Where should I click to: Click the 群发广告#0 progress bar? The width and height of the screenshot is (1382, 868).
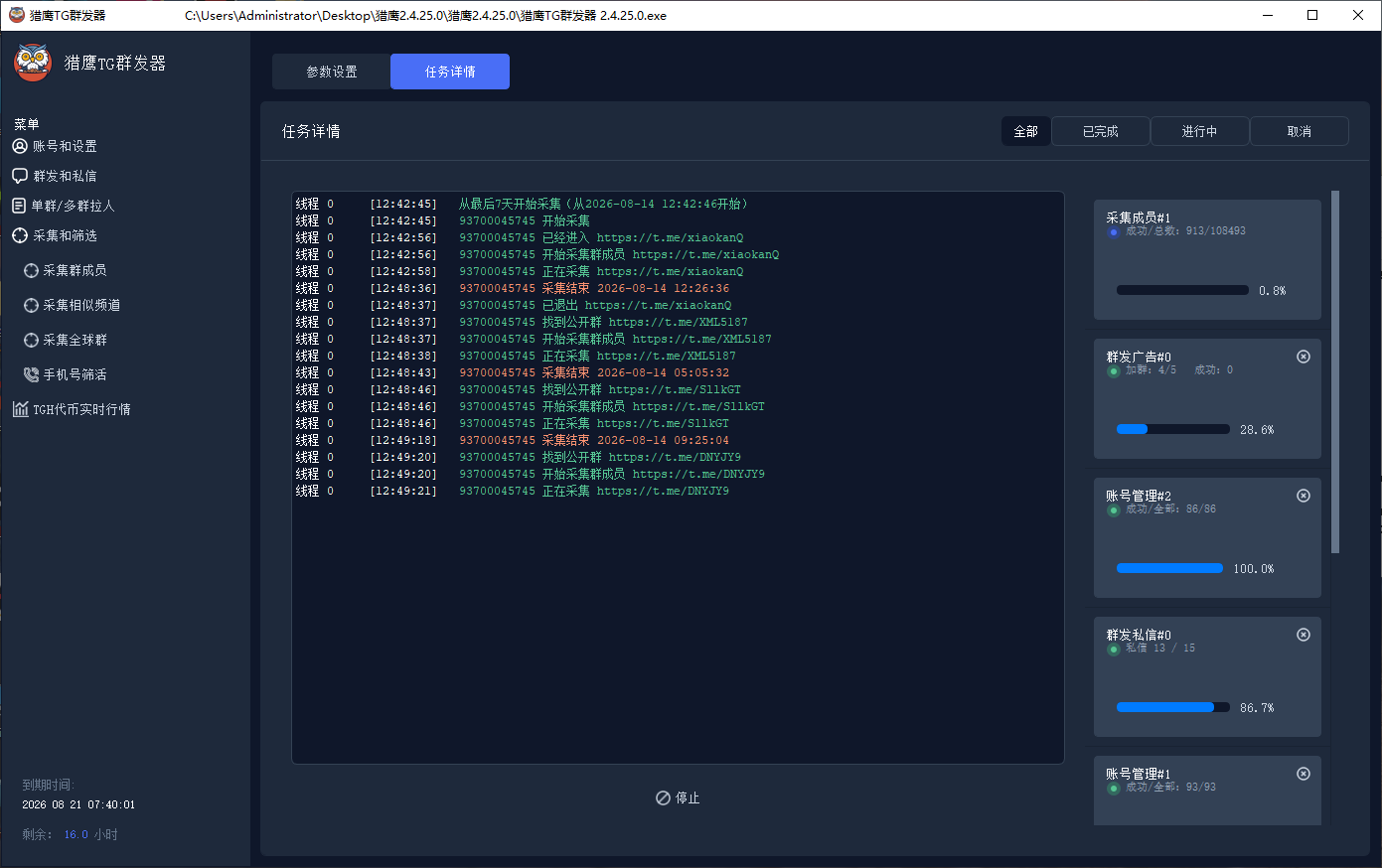(1173, 429)
